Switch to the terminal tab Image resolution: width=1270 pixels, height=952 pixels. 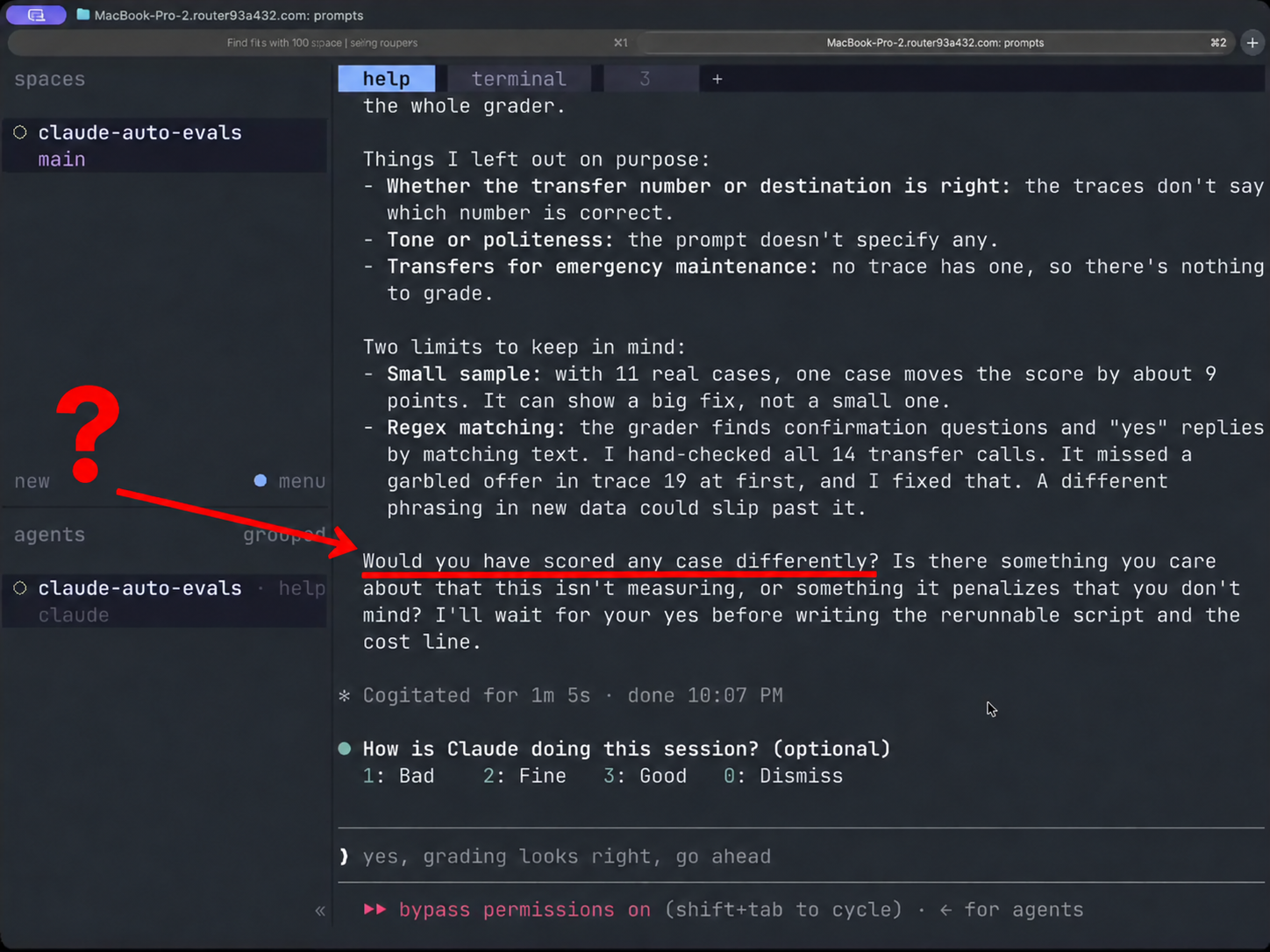(x=519, y=79)
